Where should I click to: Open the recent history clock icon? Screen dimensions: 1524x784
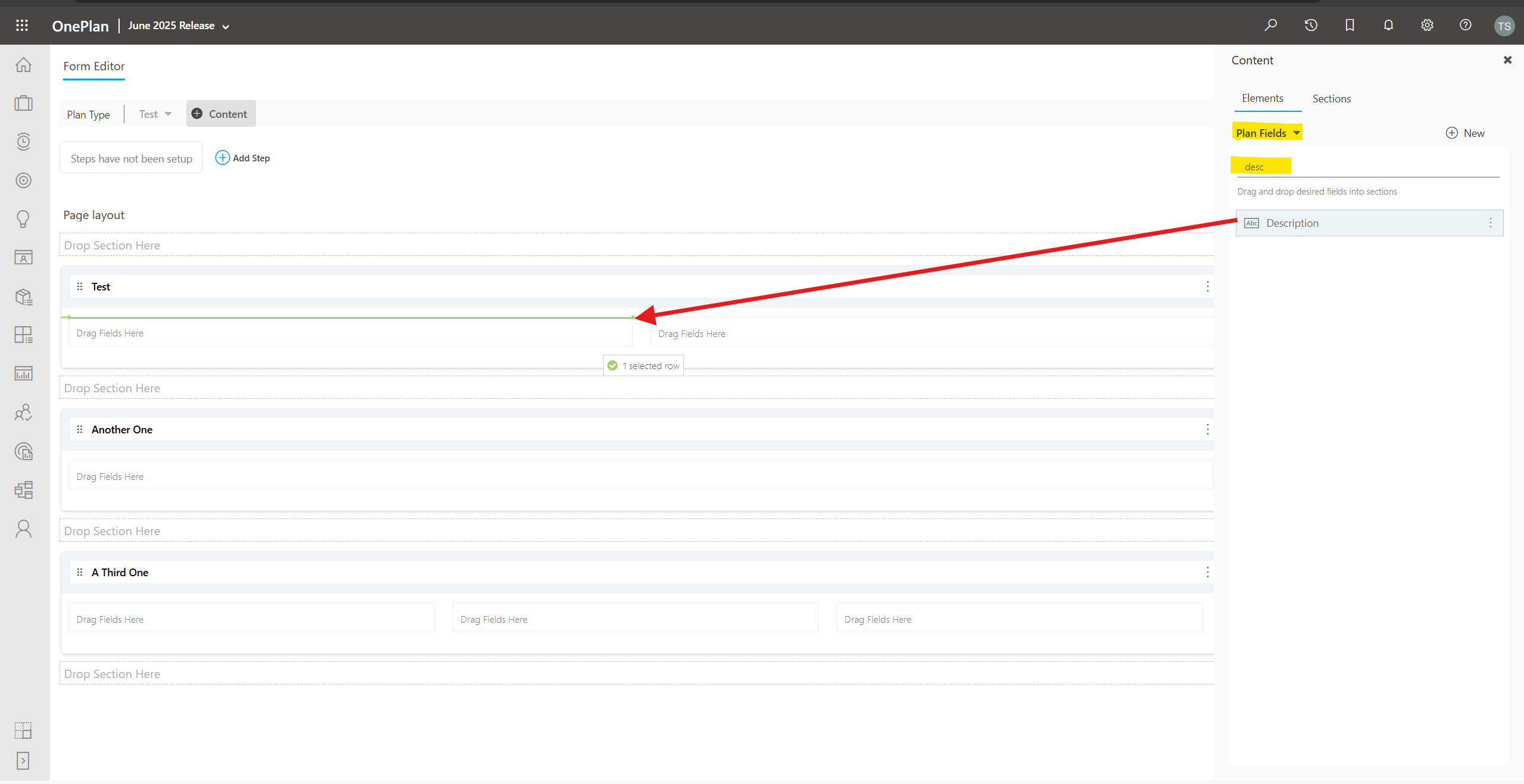pyautogui.click(x=1311, y=25)
